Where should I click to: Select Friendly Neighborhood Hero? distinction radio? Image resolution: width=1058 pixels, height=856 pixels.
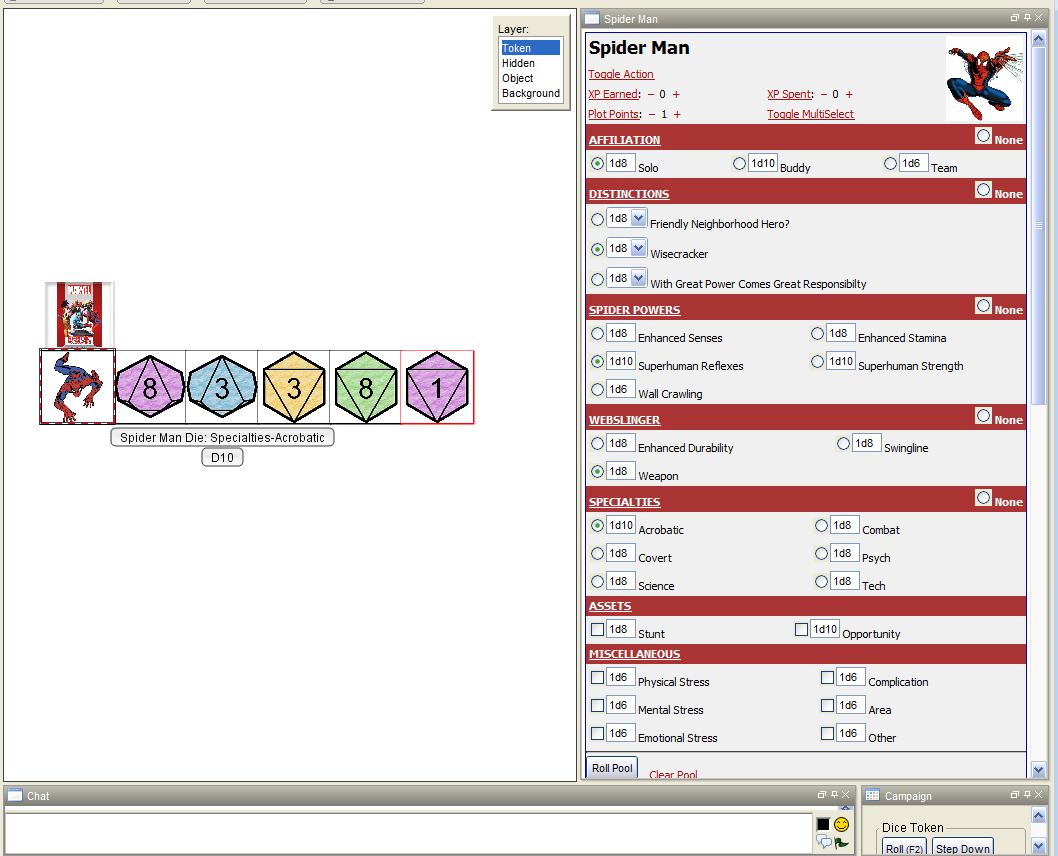(x=597, y=219)
